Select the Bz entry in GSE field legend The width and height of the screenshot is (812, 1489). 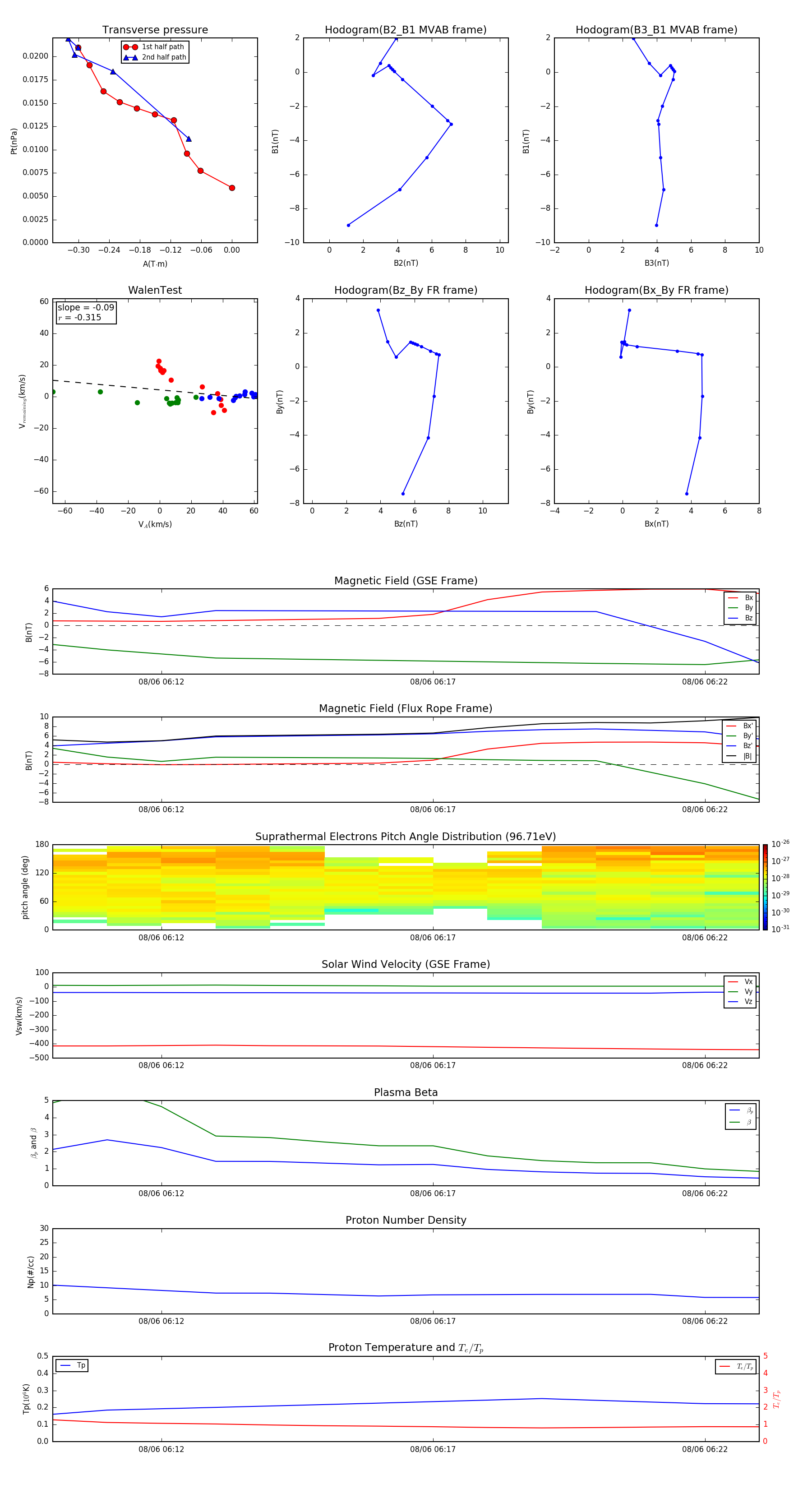coord(740,618)
